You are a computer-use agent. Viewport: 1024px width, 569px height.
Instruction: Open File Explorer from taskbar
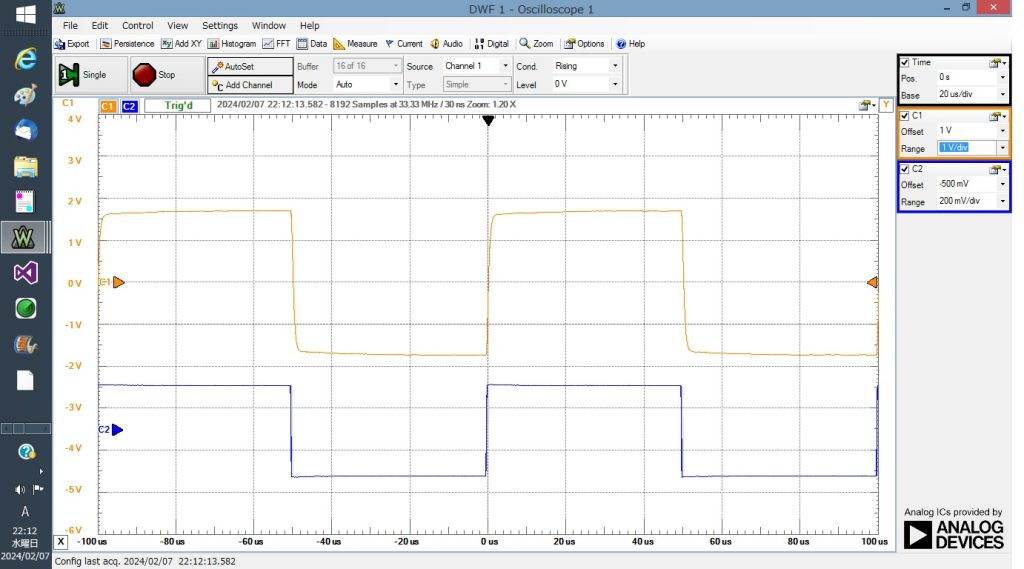pos(25,167)
